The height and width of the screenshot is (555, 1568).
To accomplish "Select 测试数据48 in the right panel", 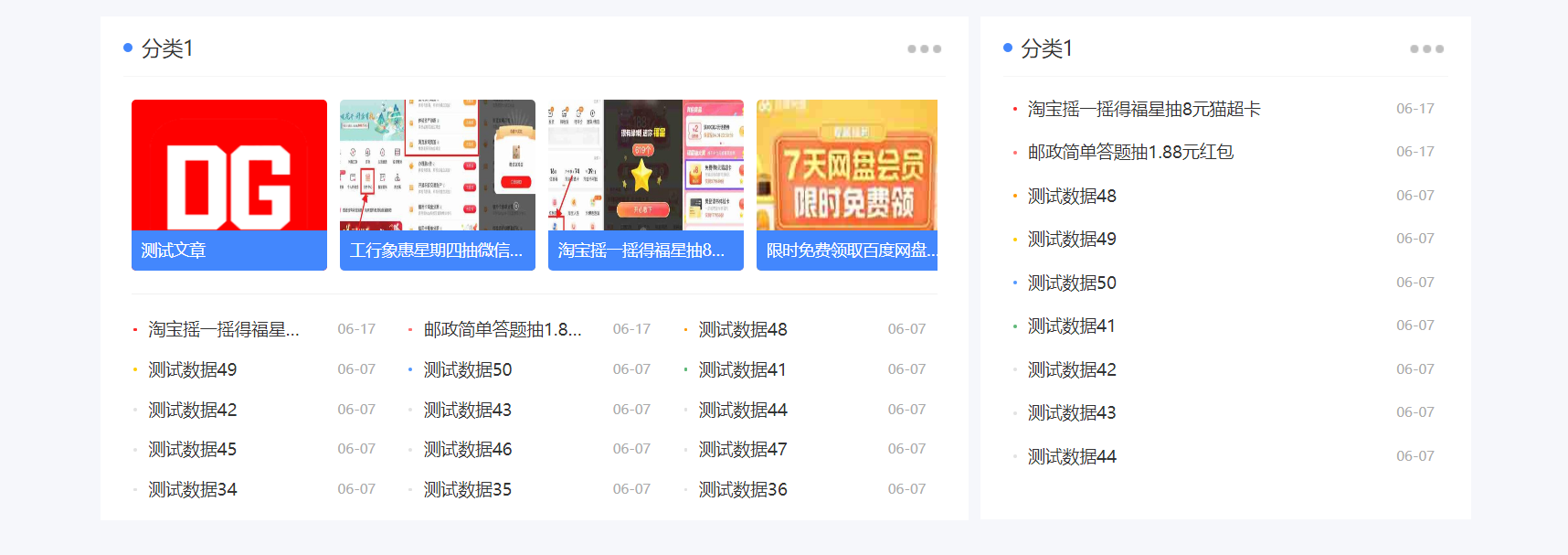I will [x=1072, y=196].
